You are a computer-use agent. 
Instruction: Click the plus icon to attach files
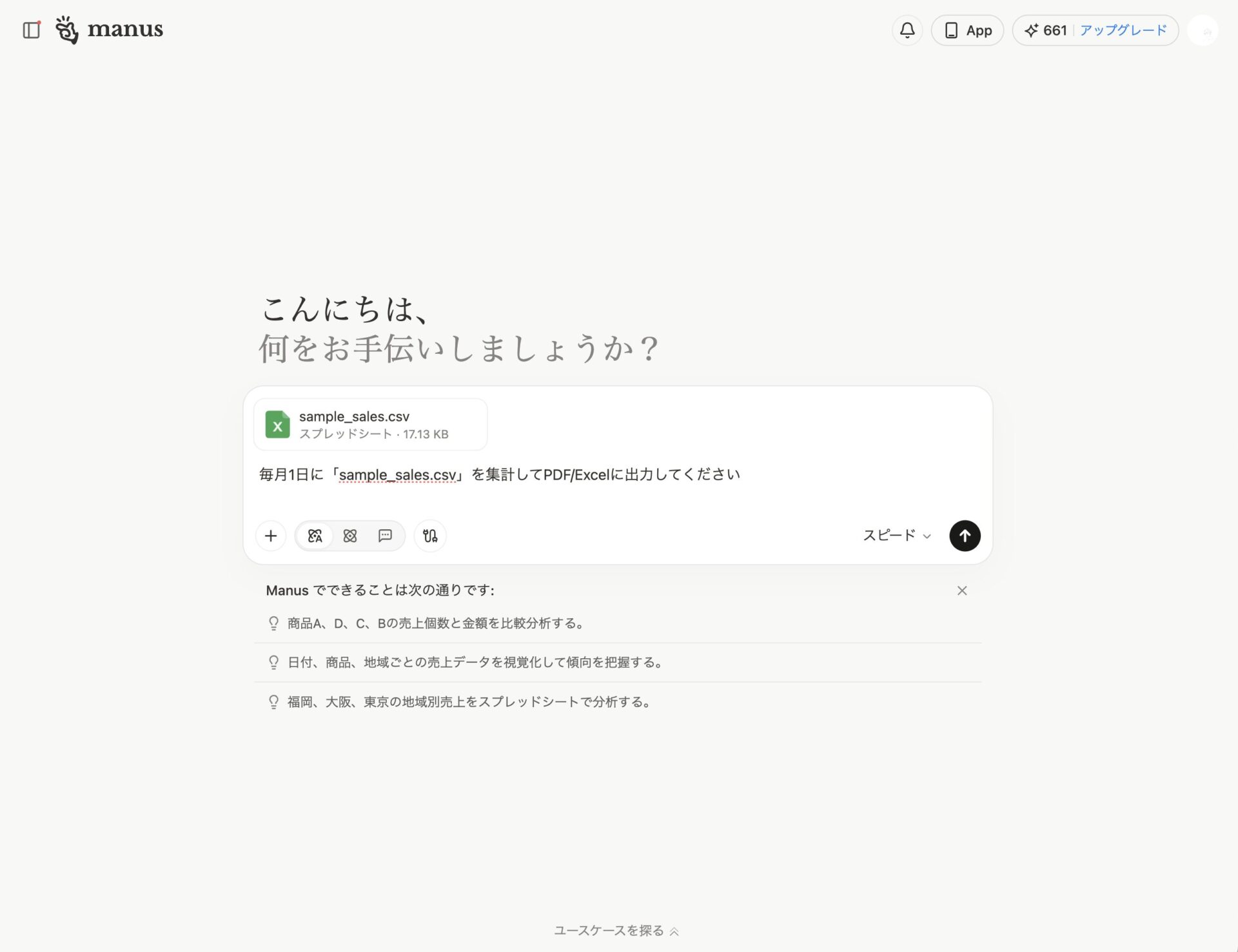(x=271, y=536)
